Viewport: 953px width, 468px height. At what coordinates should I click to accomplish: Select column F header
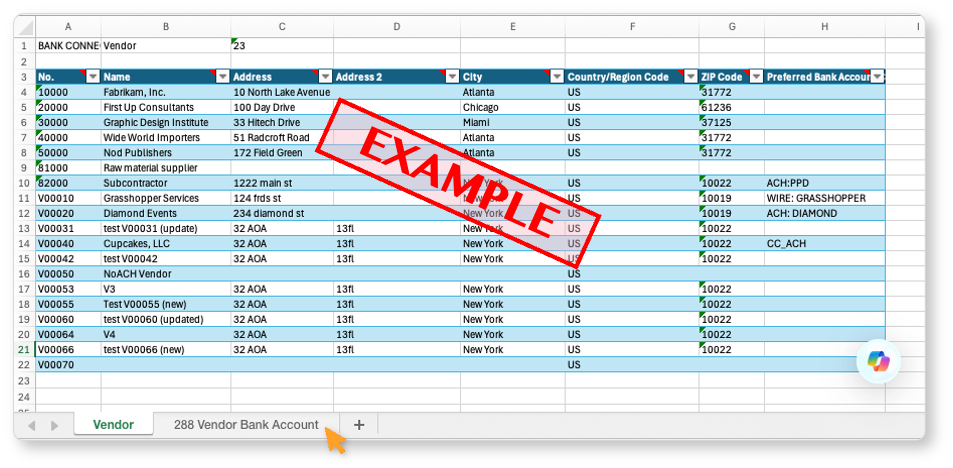(632, 27)
